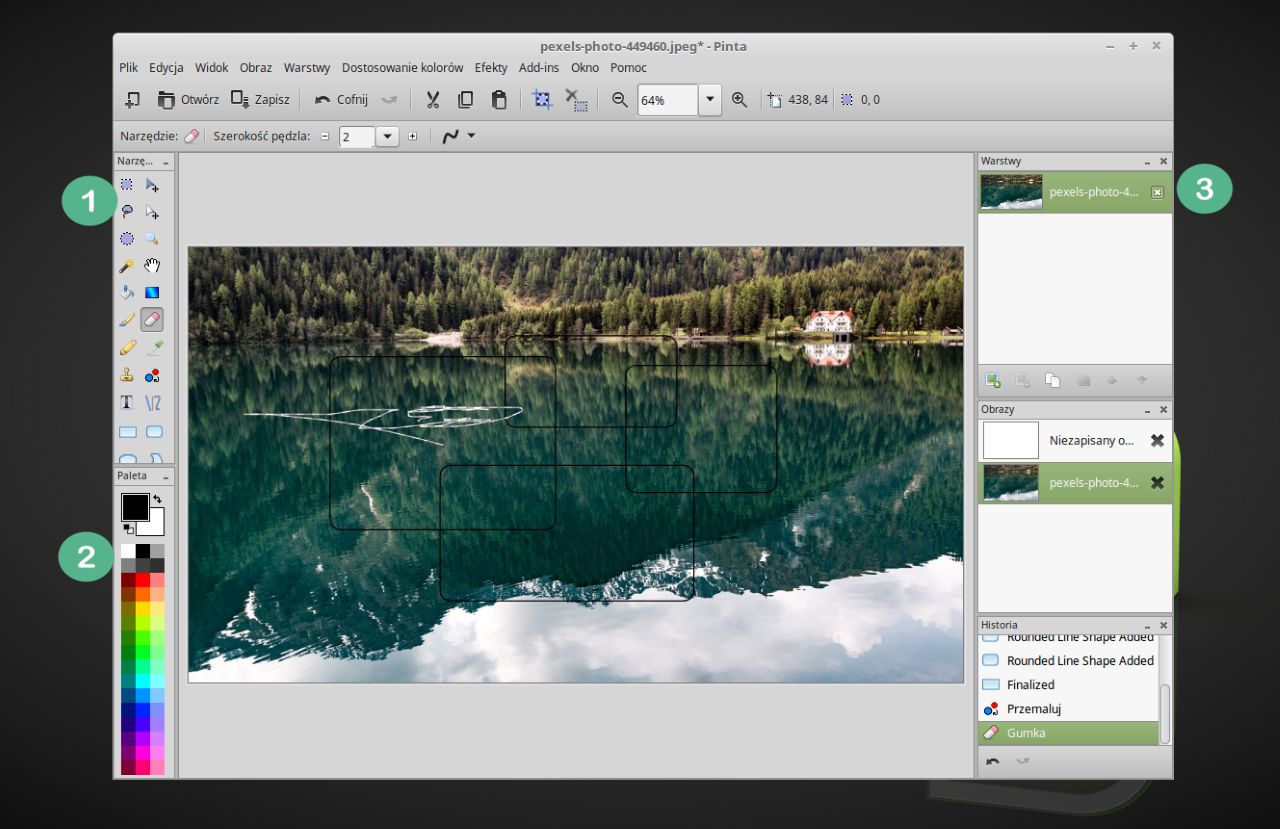Select the Text tool
This screenshot has height=829, width=1280.
127,403
